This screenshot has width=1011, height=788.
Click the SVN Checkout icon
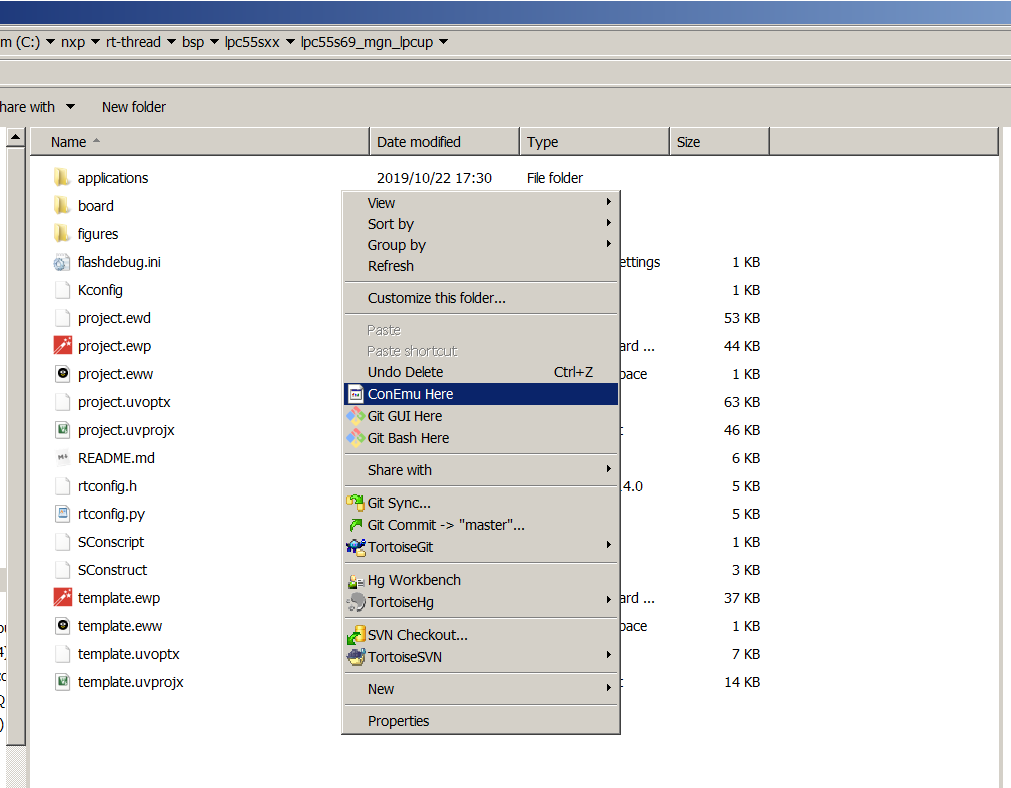[355, 635]
